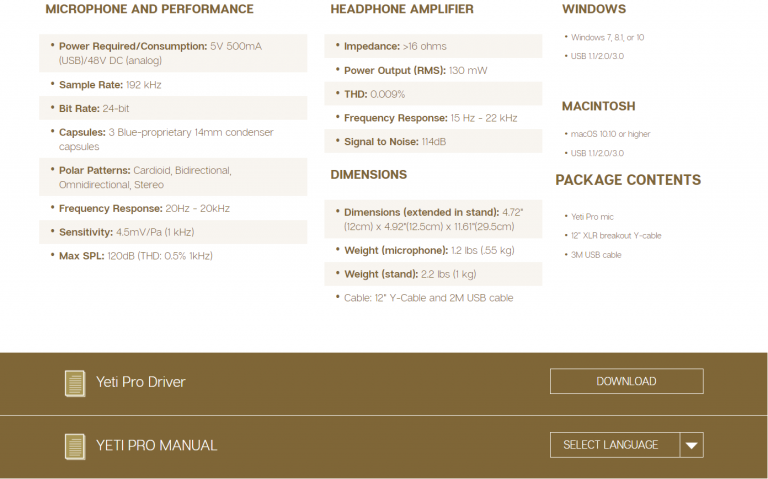
Task: Click the Package Contents heading
Action: click(x=628, y=180)
